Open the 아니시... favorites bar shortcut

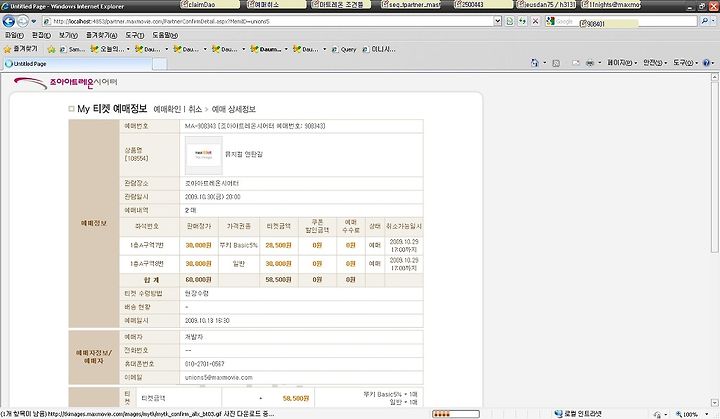pos(379,49)
